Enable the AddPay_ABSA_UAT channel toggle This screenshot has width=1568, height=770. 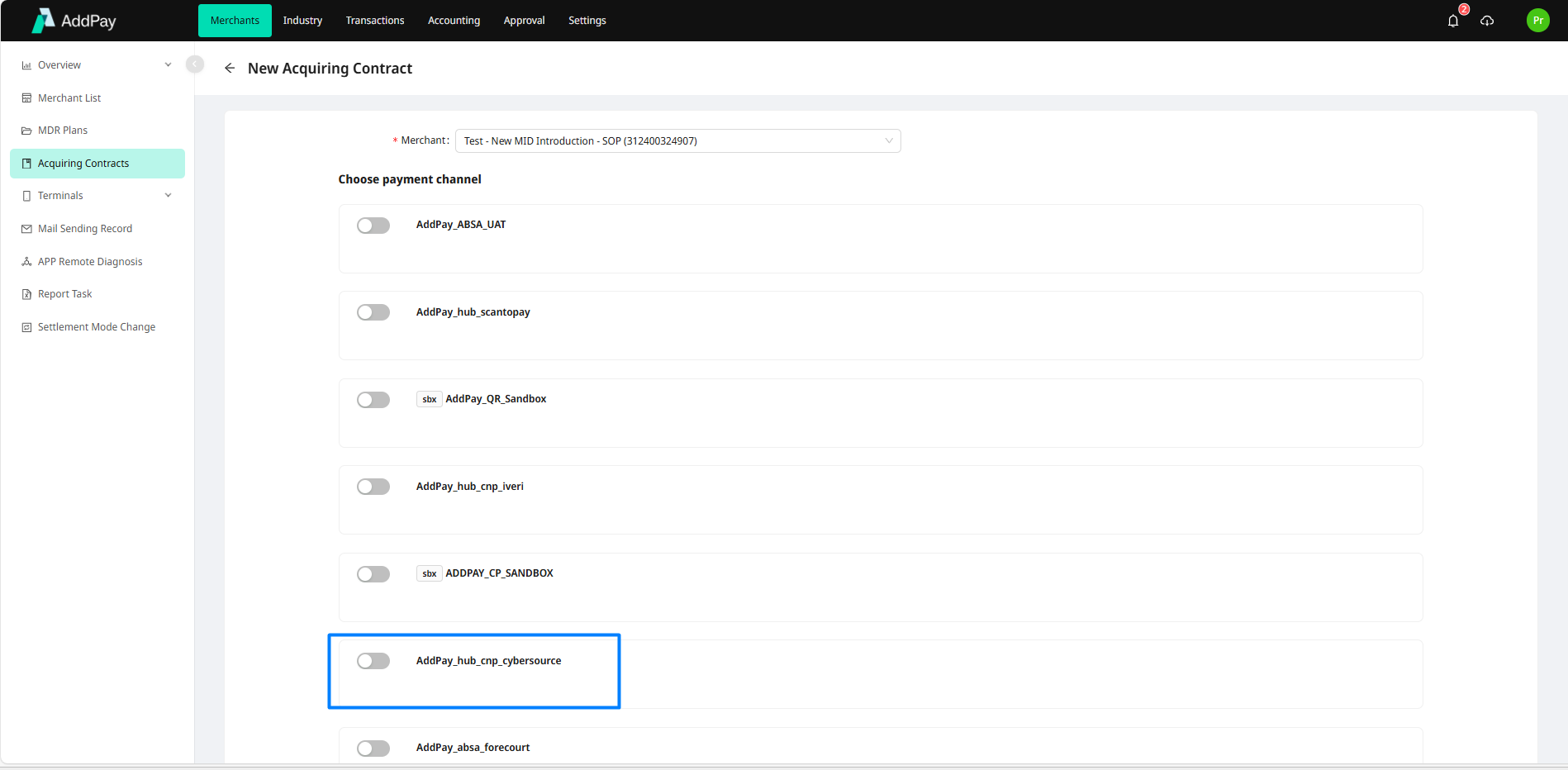[373, 226]
